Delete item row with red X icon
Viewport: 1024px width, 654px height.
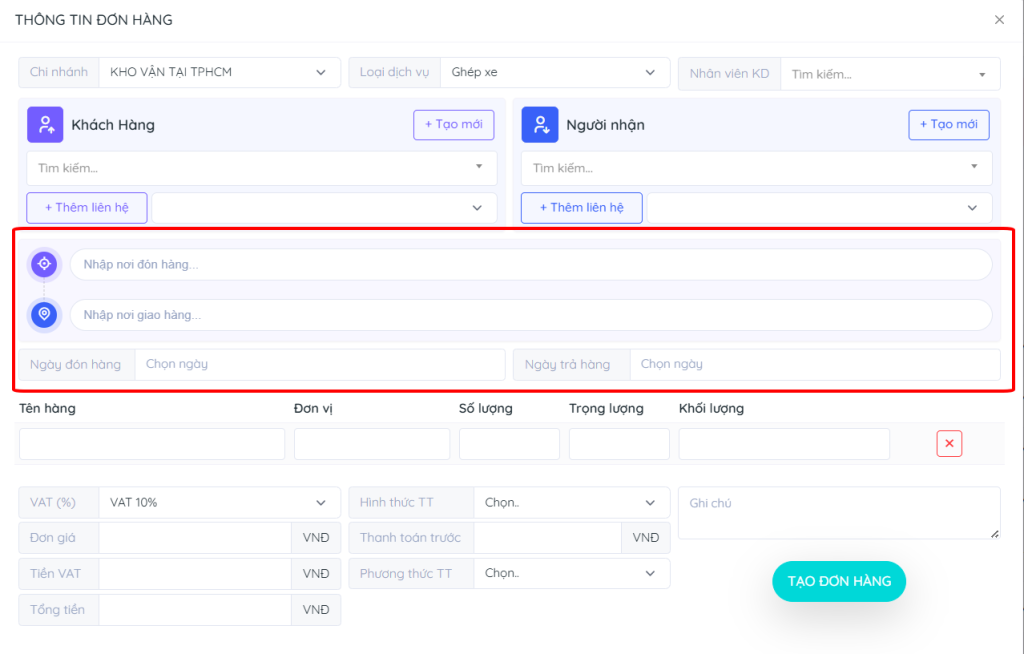(x=949, y=444)
